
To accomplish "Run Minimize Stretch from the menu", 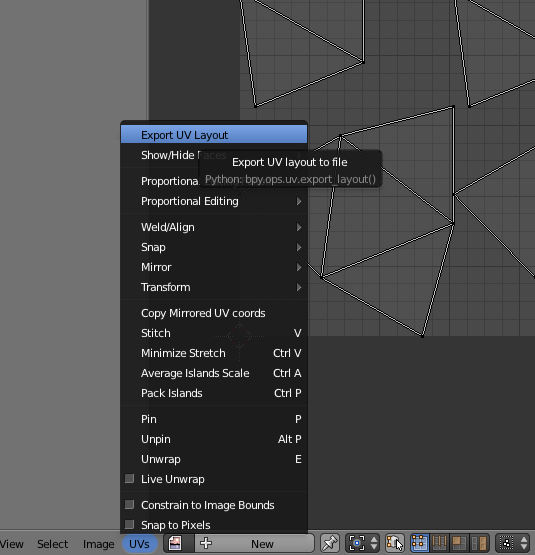I will (x=214, y=353).
